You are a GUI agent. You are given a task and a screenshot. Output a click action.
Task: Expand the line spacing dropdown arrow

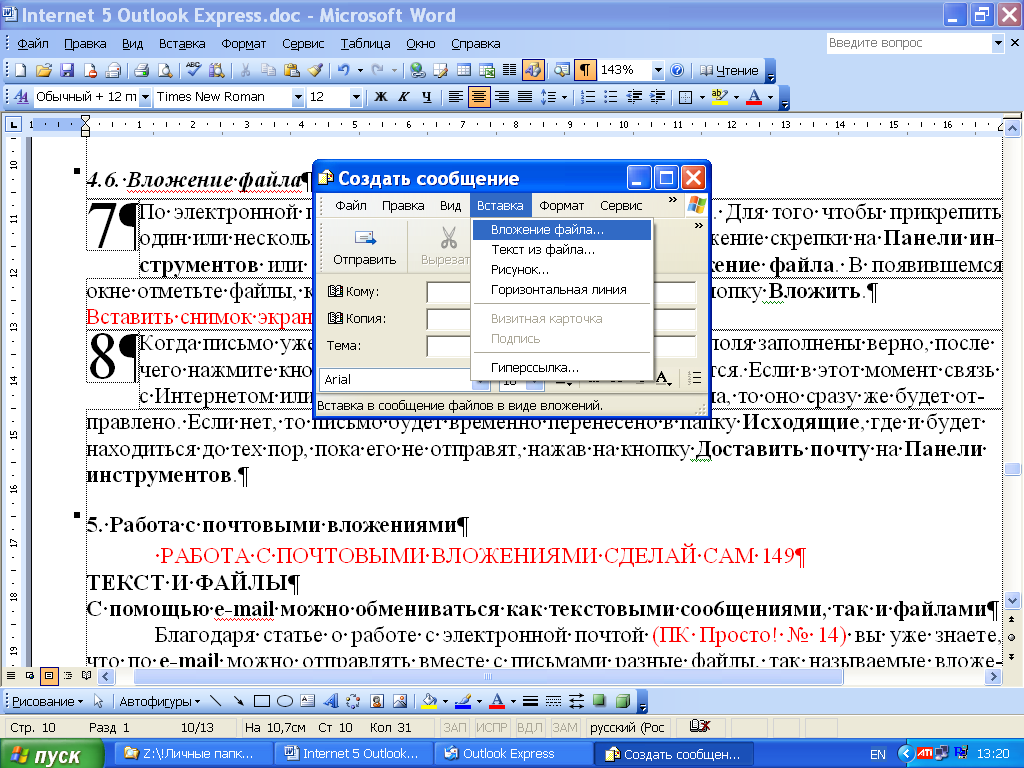tap(564, 97)
